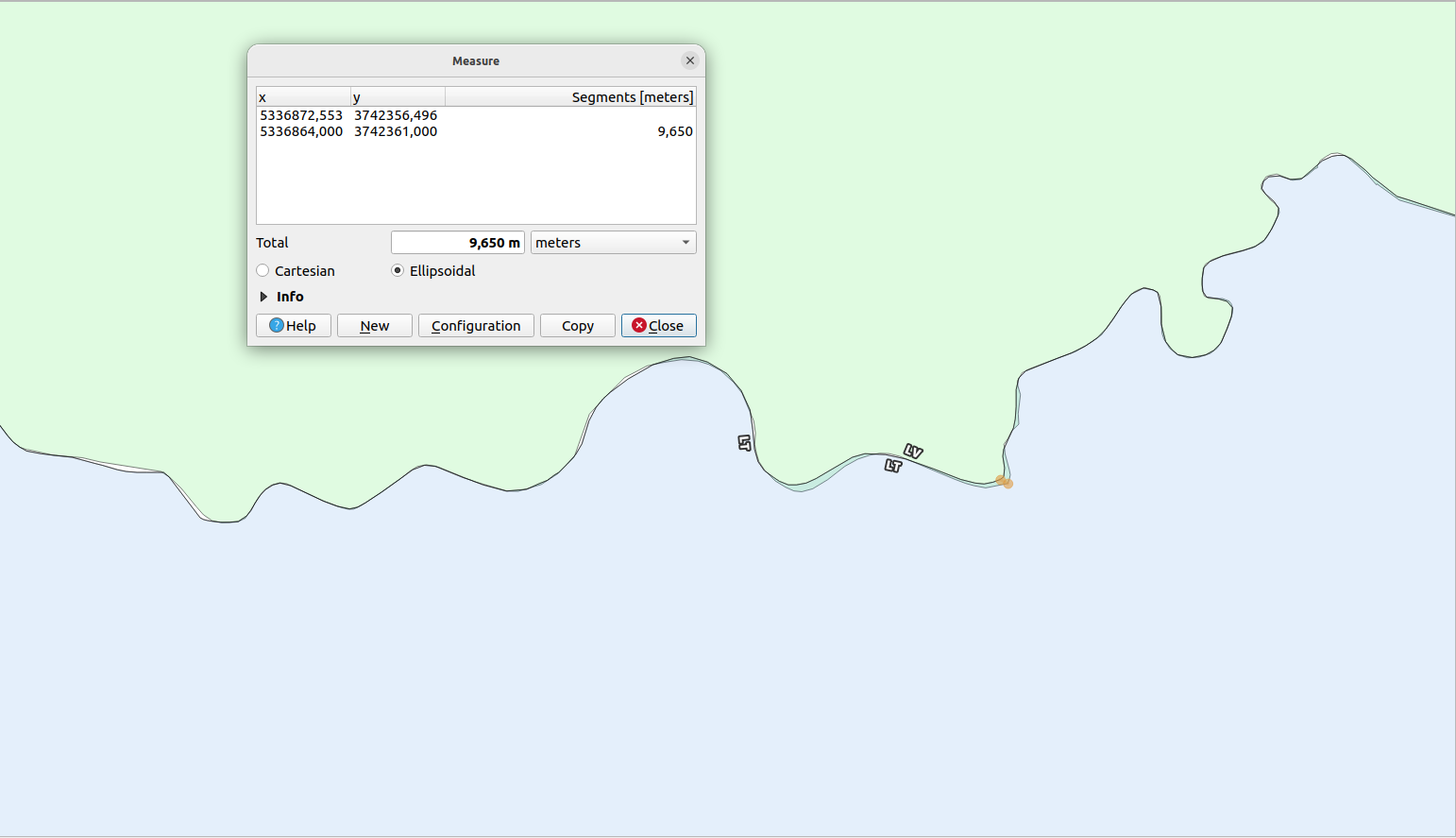Click the red Close button
Viewport: 1456px width, 838px height.
659,326
